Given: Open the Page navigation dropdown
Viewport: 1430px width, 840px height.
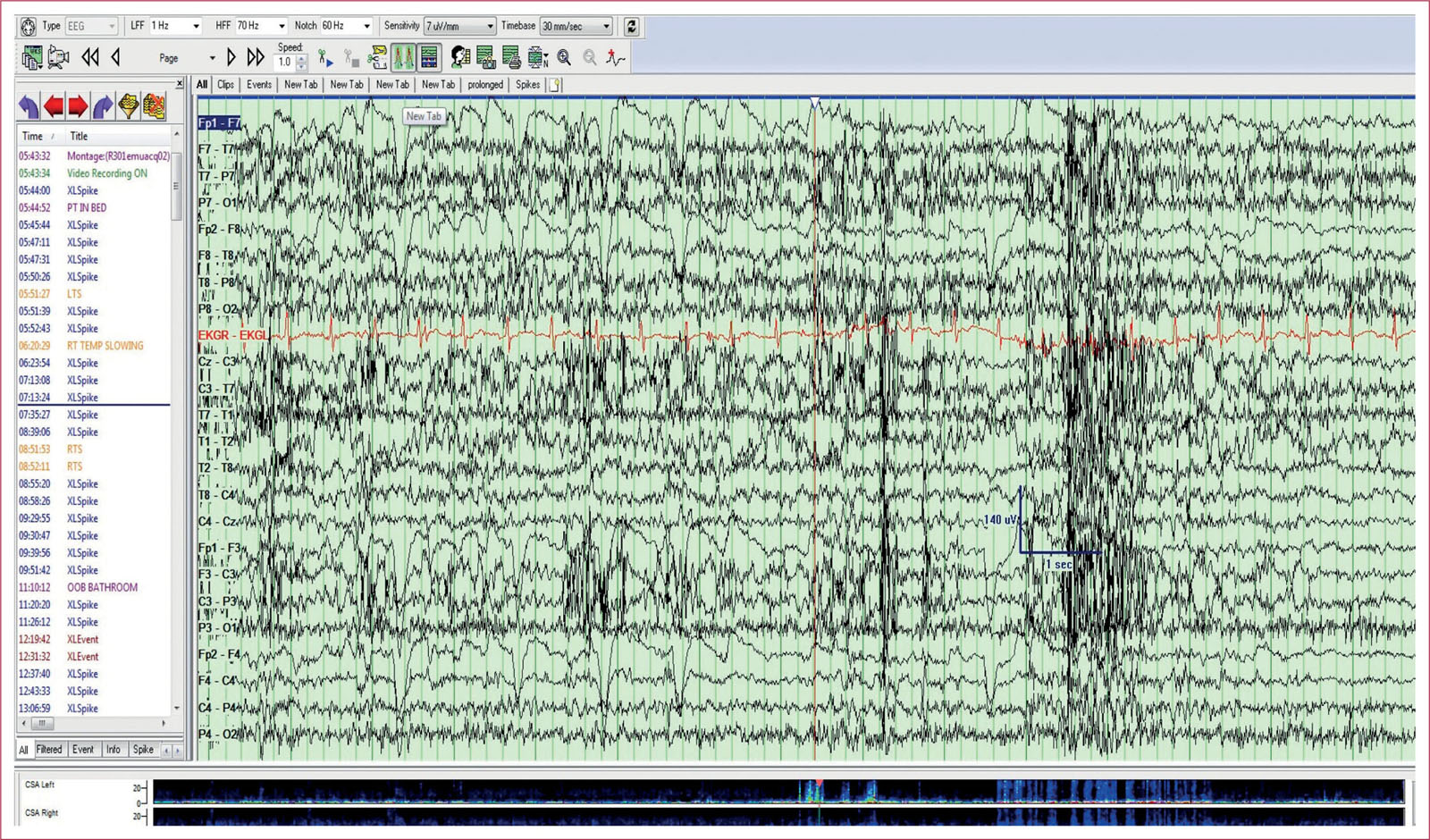Looking at the screenshot, I should tap(212, 58).
